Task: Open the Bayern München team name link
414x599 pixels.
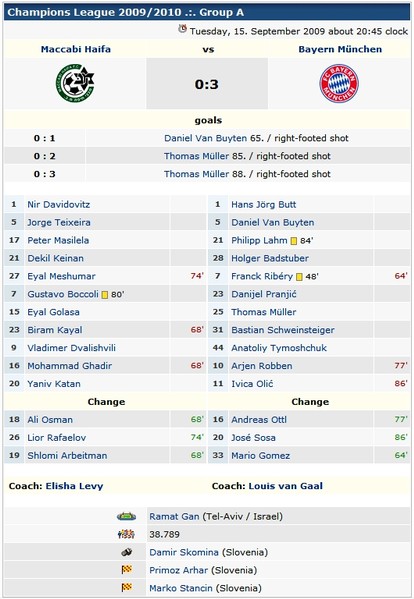Action: [340, 49]
